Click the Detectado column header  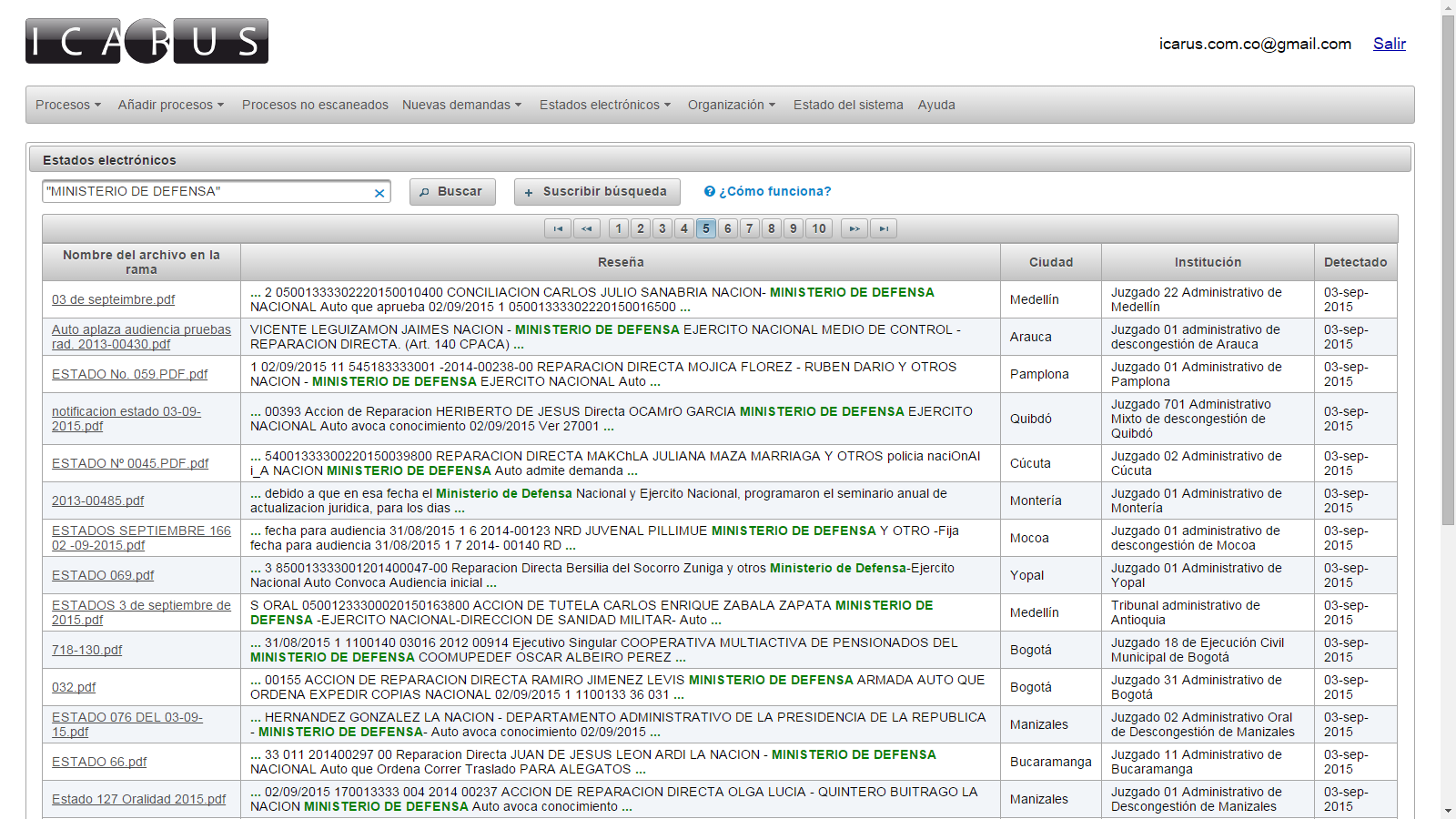(1356, 262)
